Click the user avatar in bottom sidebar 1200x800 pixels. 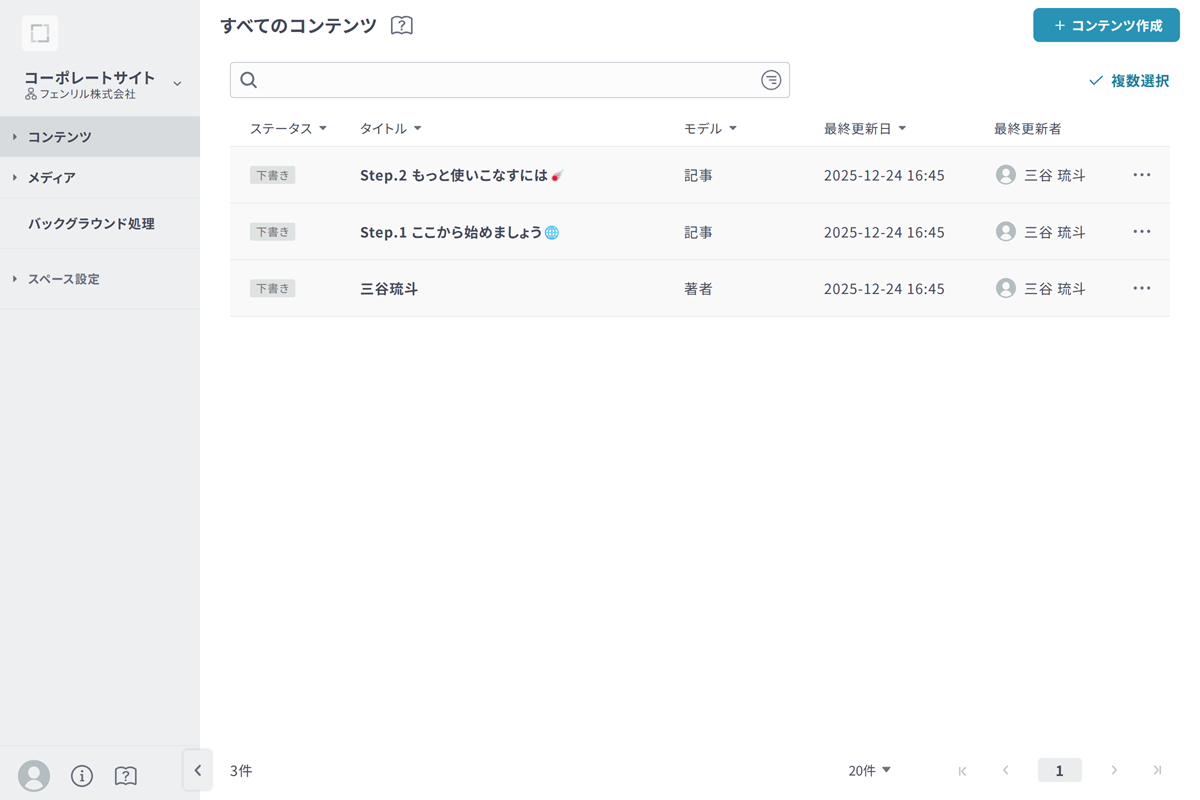click(x=34, y=775)
